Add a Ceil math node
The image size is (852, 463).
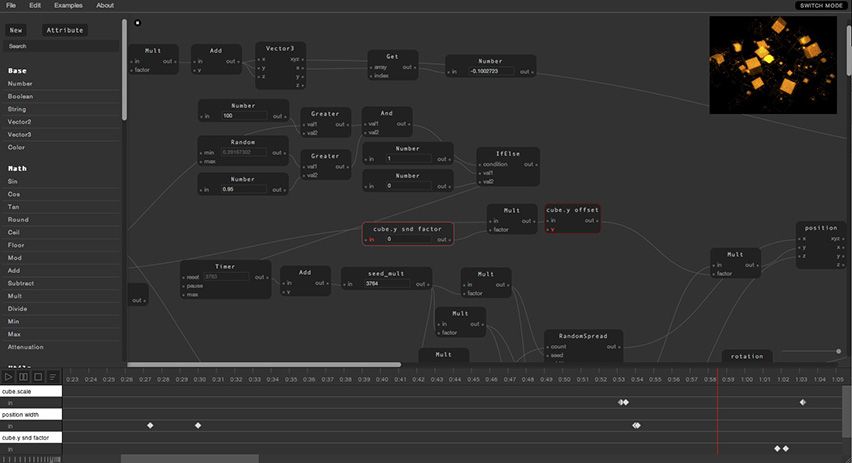click(61, 232)
